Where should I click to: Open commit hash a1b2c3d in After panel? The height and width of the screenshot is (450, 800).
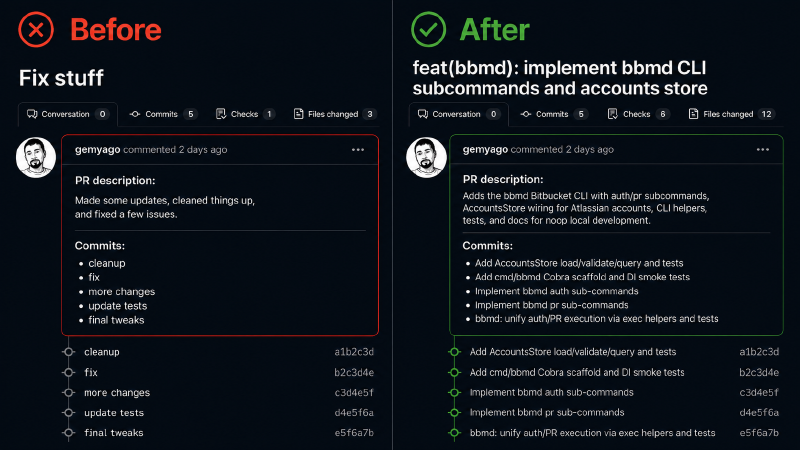[759, 352]
